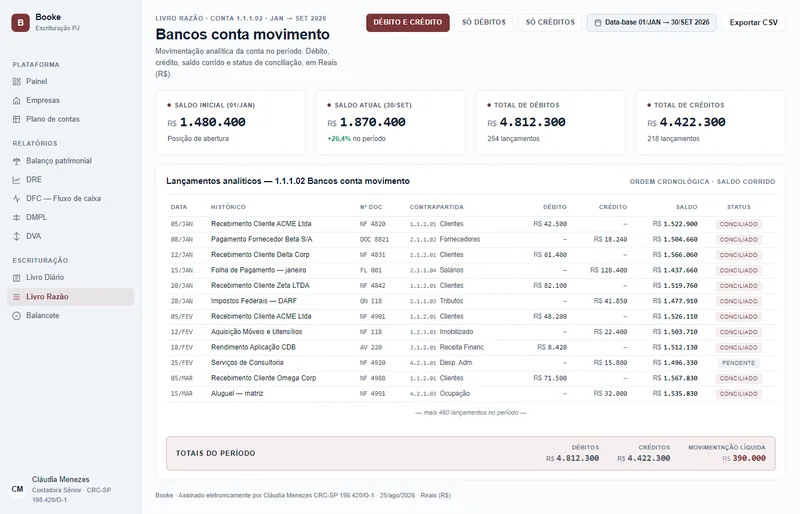
Task: Open Plano de contas table icon
Action: pyautogui.click(x=16, y=119)
